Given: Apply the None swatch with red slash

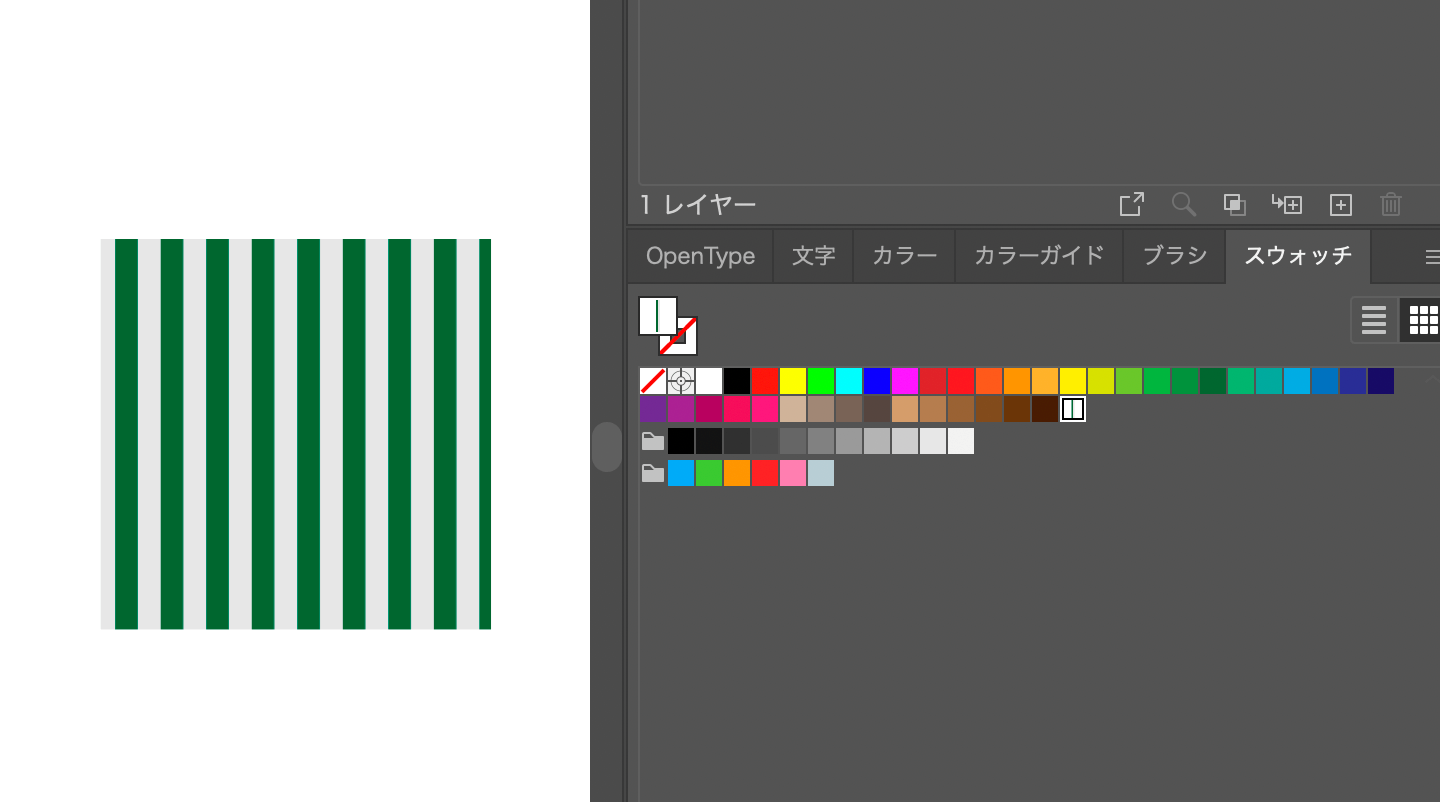Looking at the screenshot, I should (x=652, y=381).
